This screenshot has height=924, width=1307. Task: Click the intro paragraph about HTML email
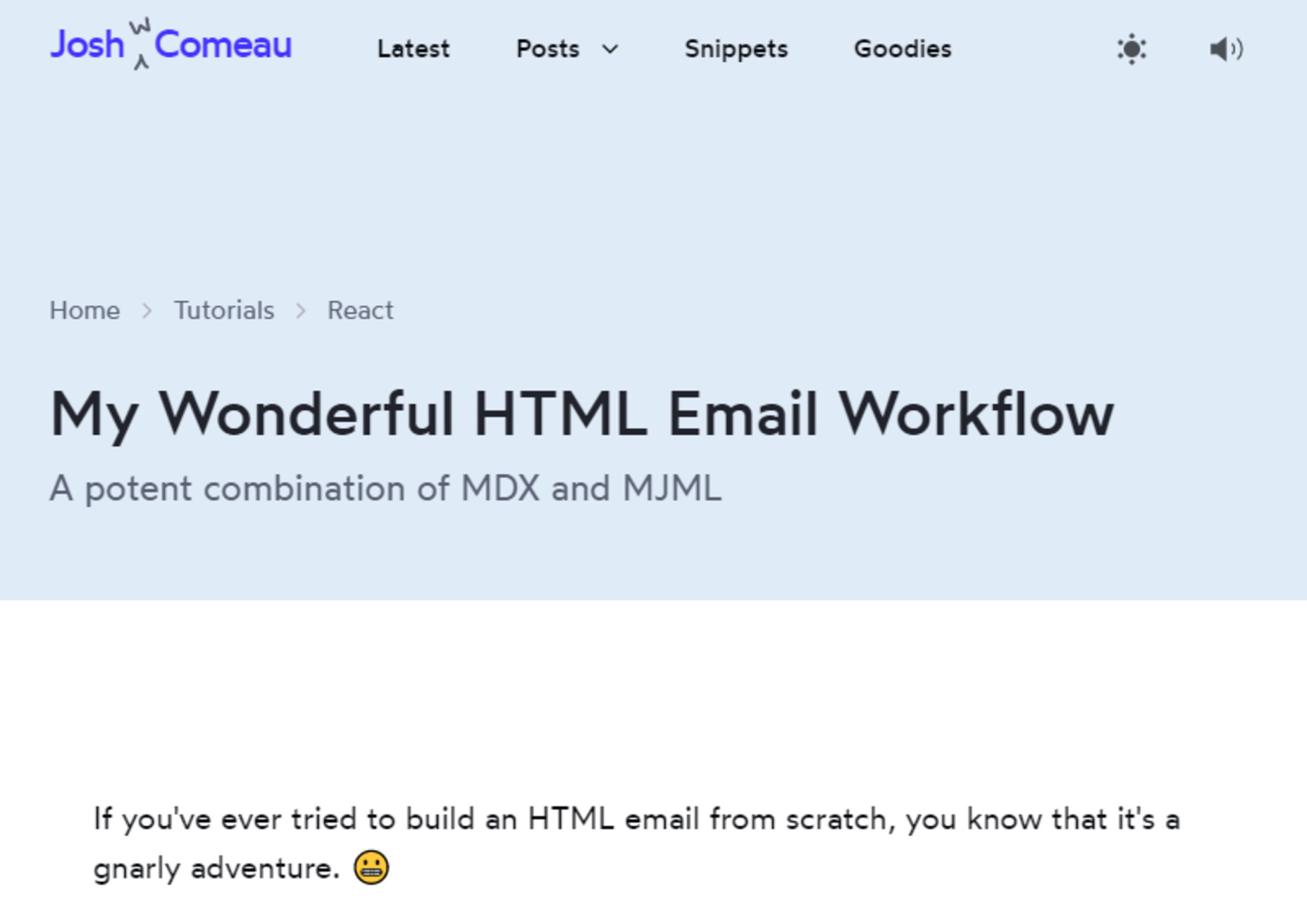pos(636,820)
